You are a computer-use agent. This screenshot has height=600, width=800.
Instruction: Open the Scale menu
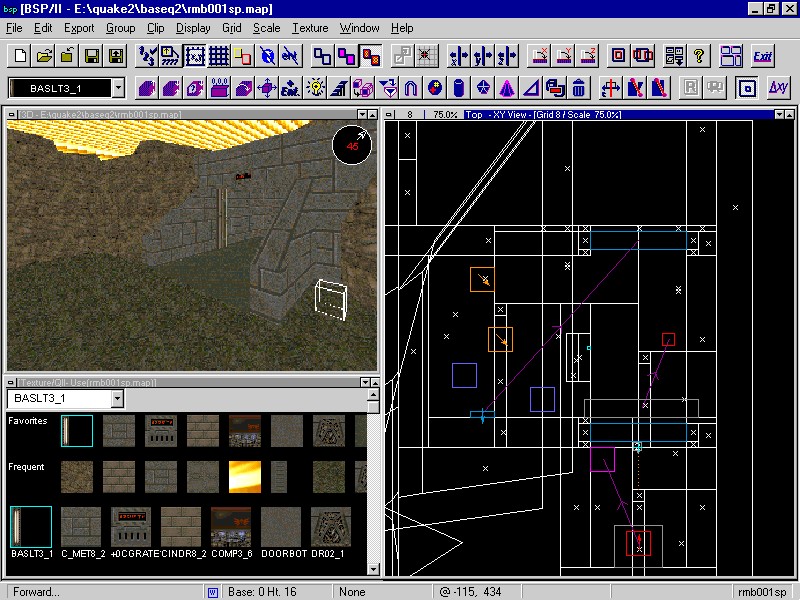point(267,28)
